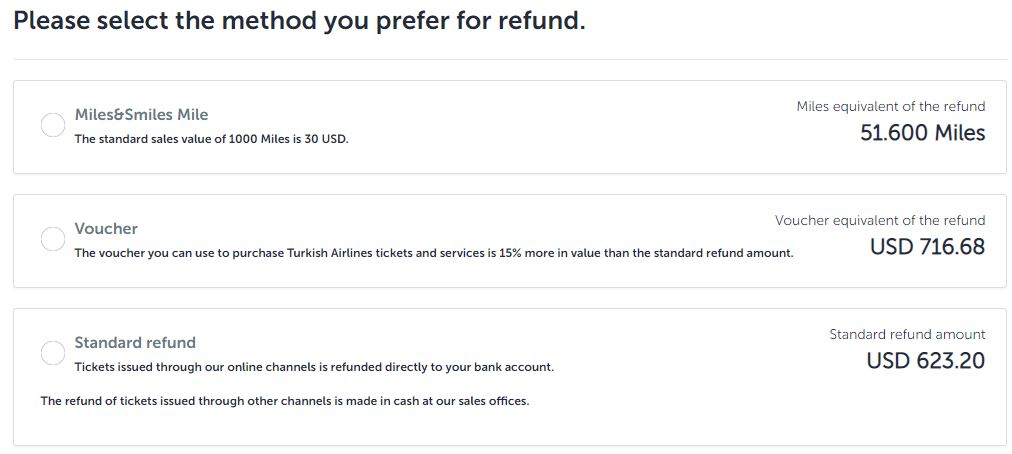Click the 'Miles&Smiles Mile' option title
1012x454 pixels.
(141, 115)
